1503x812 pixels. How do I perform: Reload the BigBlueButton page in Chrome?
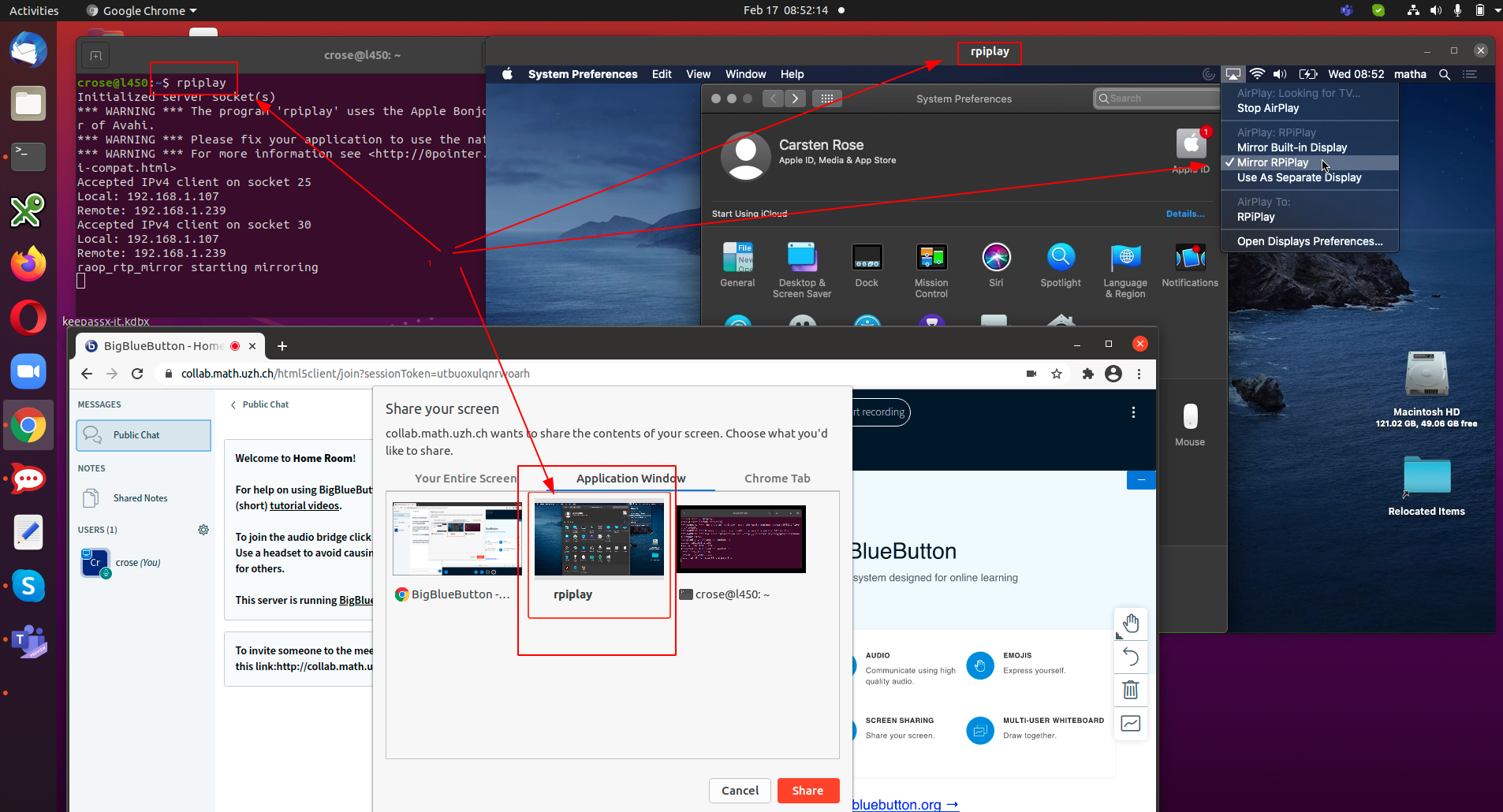[137, 374]
